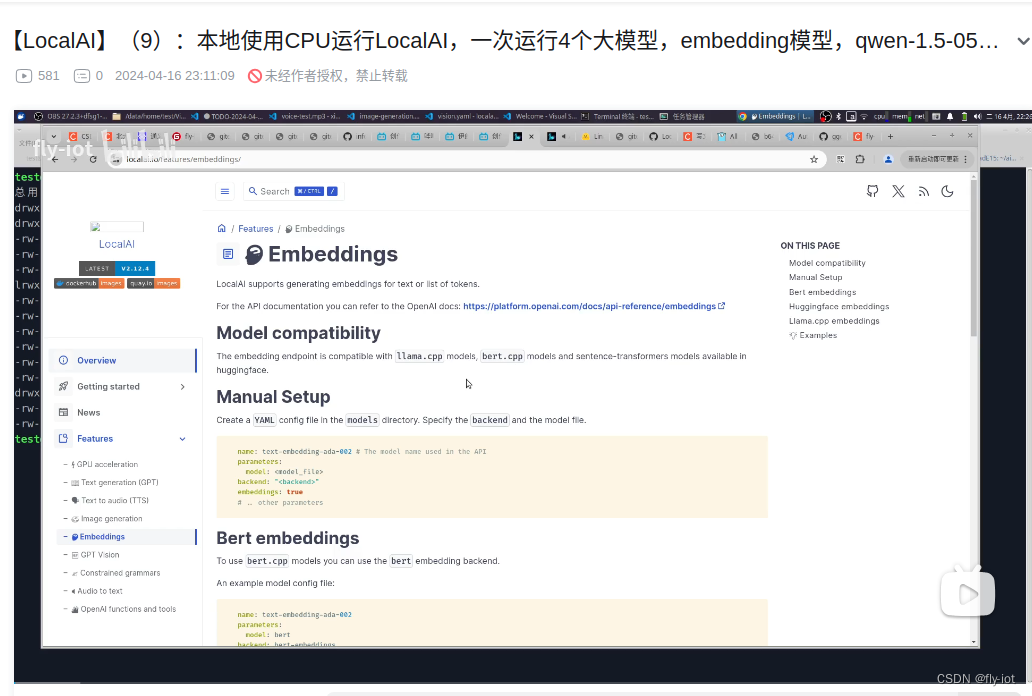Jump to Bert embeddings in page outline
The width and height of the screenshot is (1032, 696).
823,292
